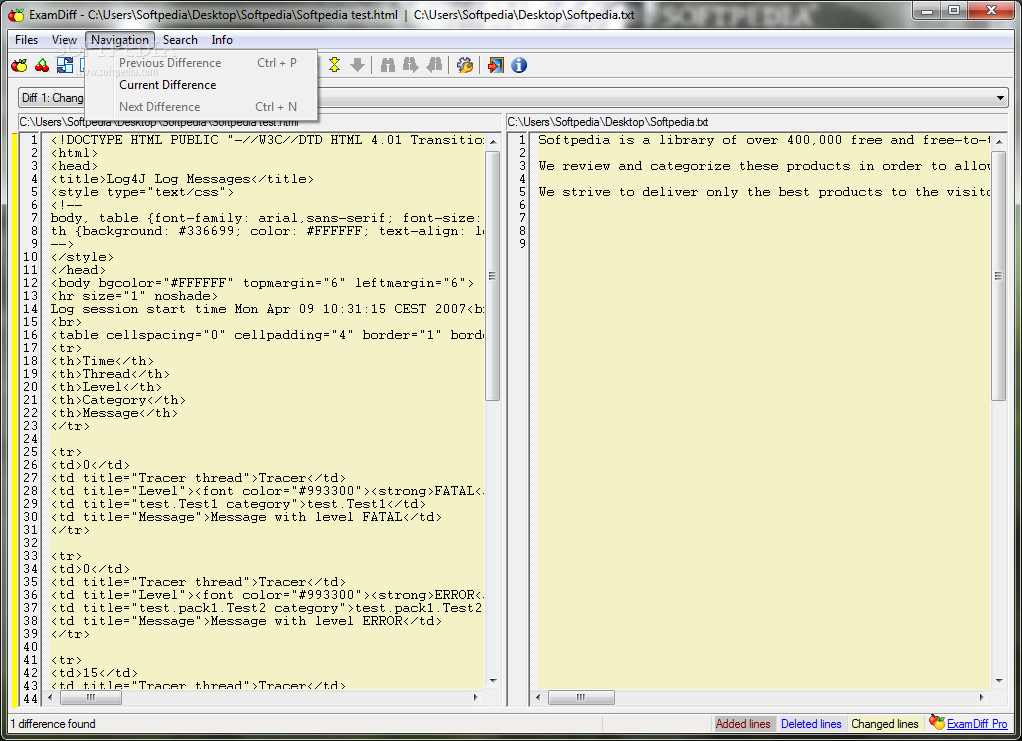Click the blue info about icon

519,65
